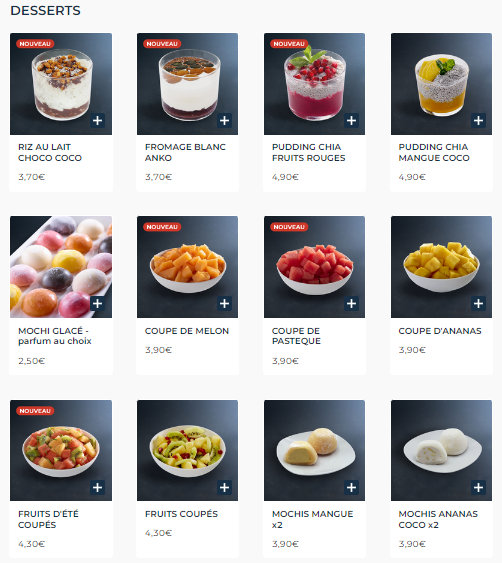
Task: Open the watermelon bowl product image
Action: point(315,267)
